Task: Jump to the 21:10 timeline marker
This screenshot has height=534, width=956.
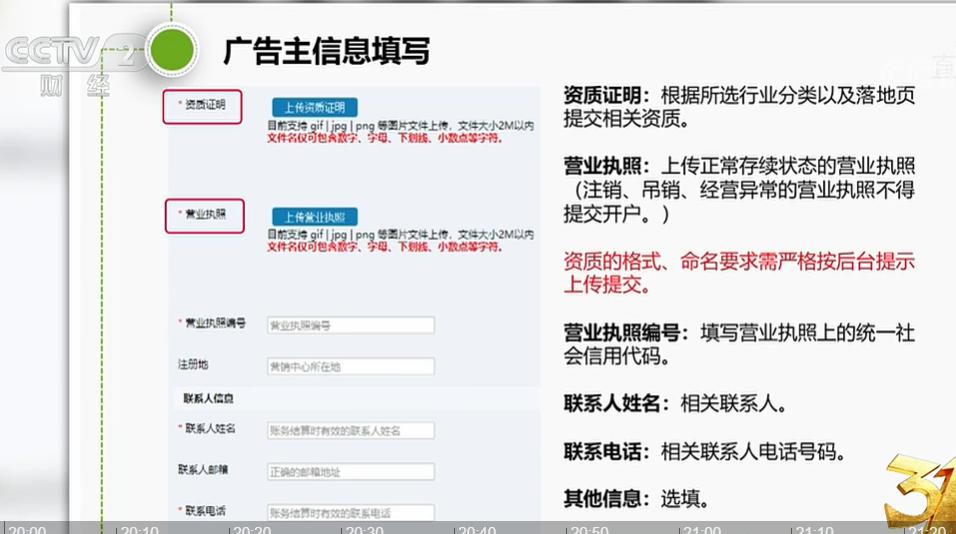Action: click(x=815, y=529)
